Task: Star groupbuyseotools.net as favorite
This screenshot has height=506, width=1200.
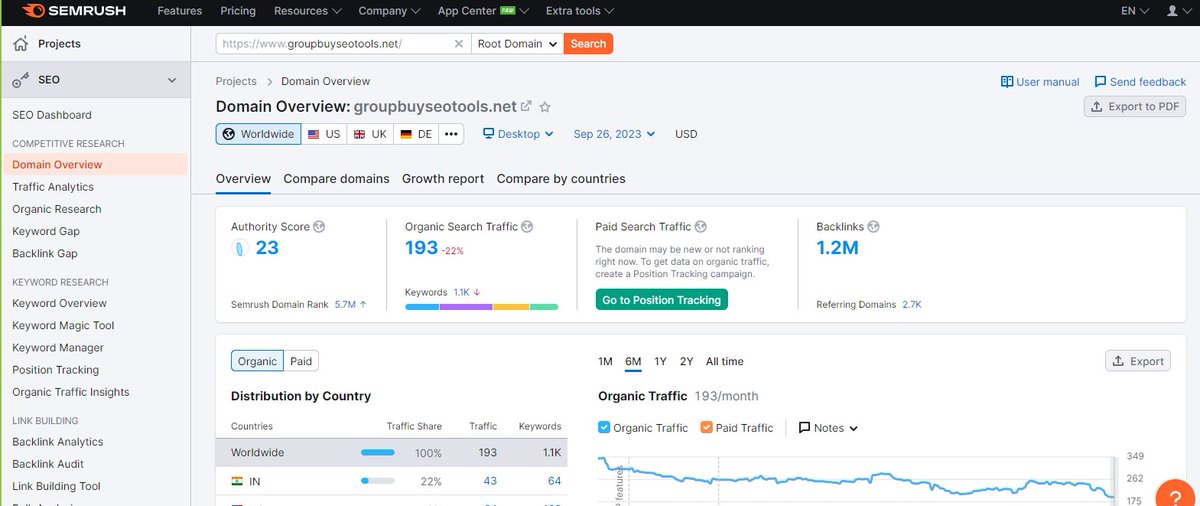Action: pos(545,107)
